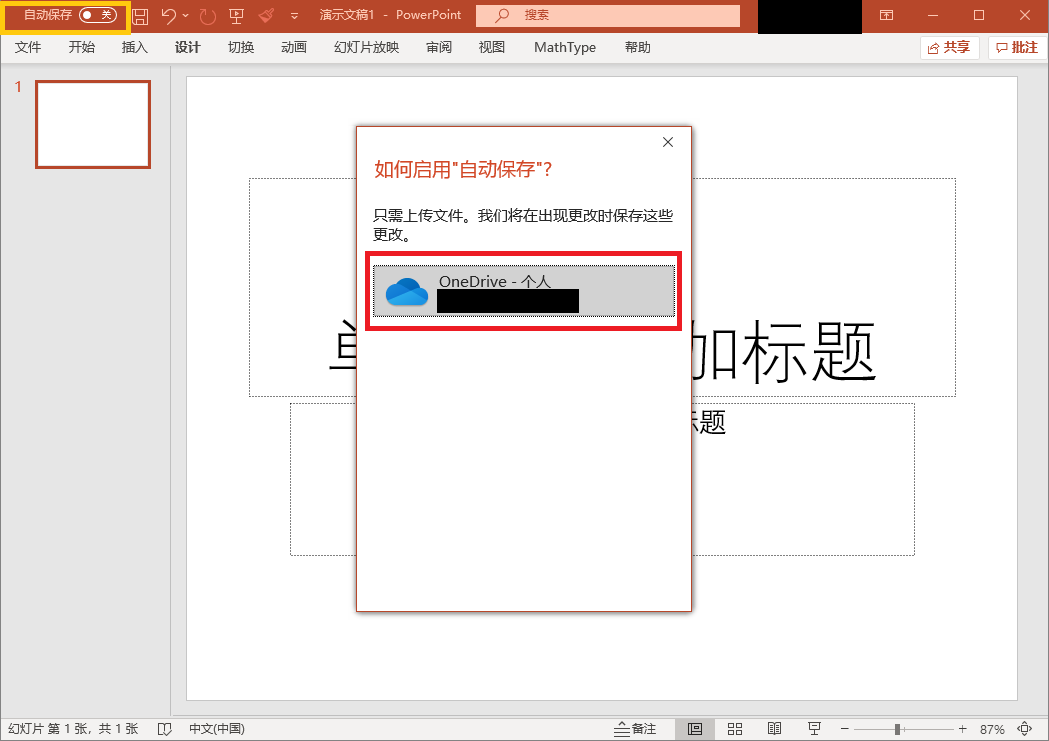Open the 视图 tab
1049x741 pixels.
tap(492, 47)
